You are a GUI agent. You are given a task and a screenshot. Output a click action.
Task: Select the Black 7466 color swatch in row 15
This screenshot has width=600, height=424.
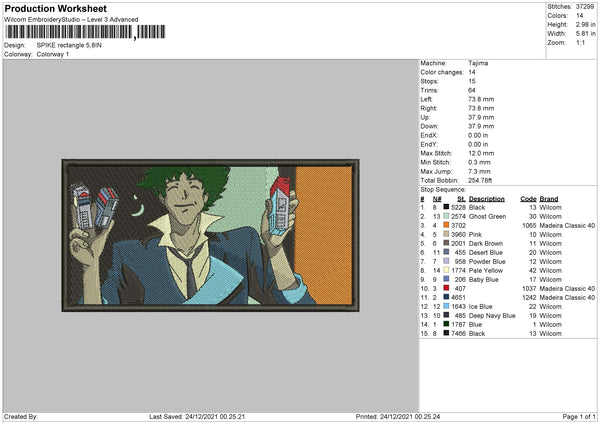coord(446,333)
